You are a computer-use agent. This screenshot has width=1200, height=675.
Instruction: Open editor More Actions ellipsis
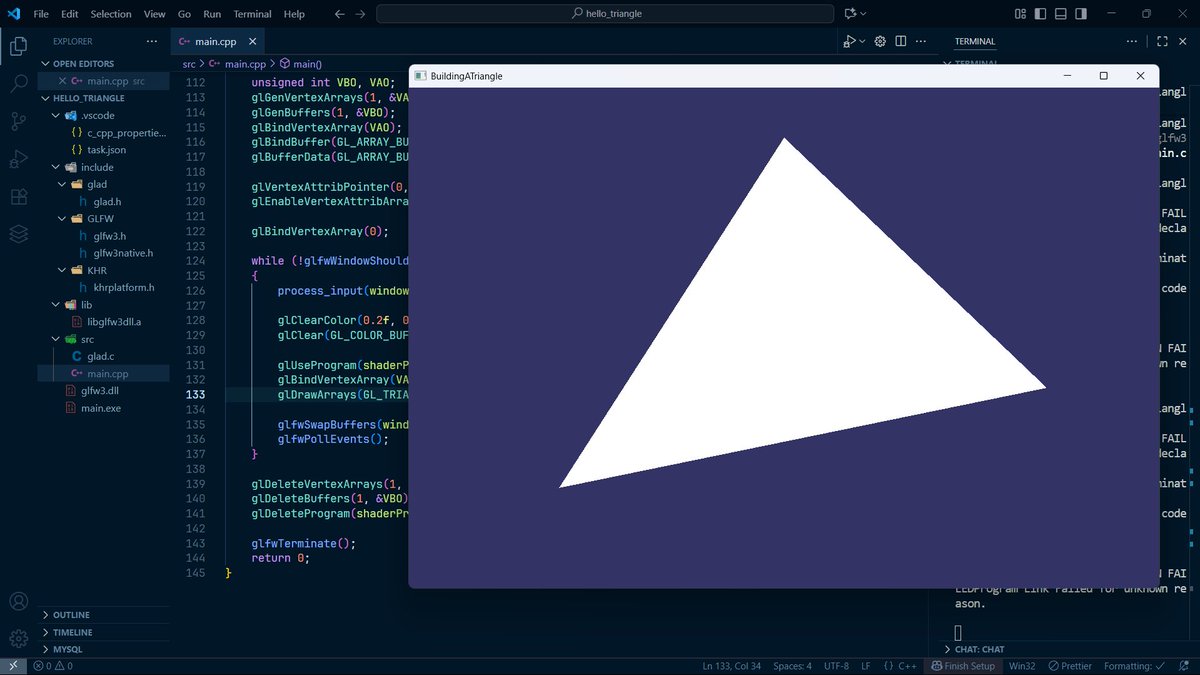(922, 41)
